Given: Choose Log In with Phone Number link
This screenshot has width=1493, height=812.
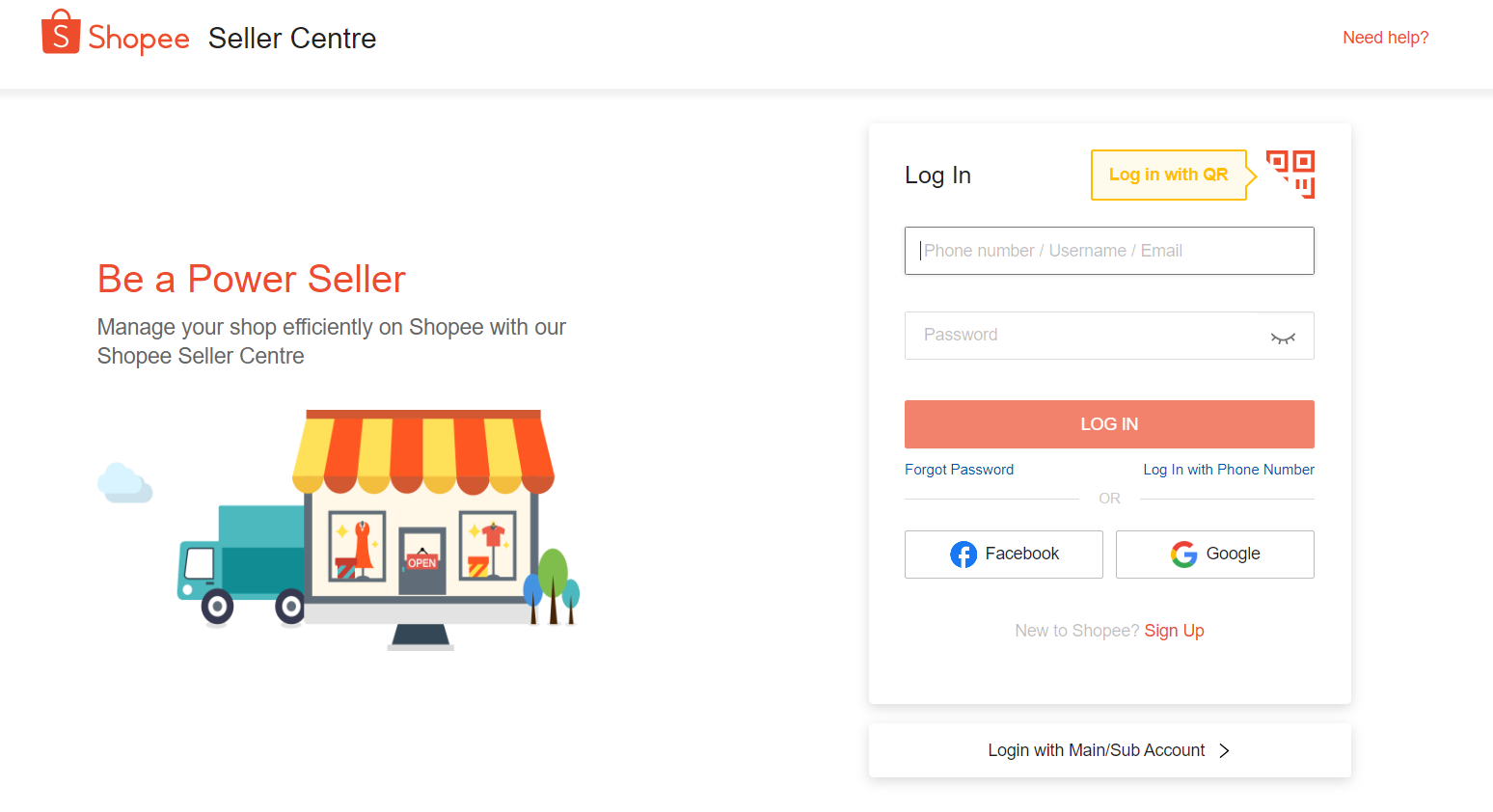Looking at the screenshot, I should click(x=1229, y=470).
